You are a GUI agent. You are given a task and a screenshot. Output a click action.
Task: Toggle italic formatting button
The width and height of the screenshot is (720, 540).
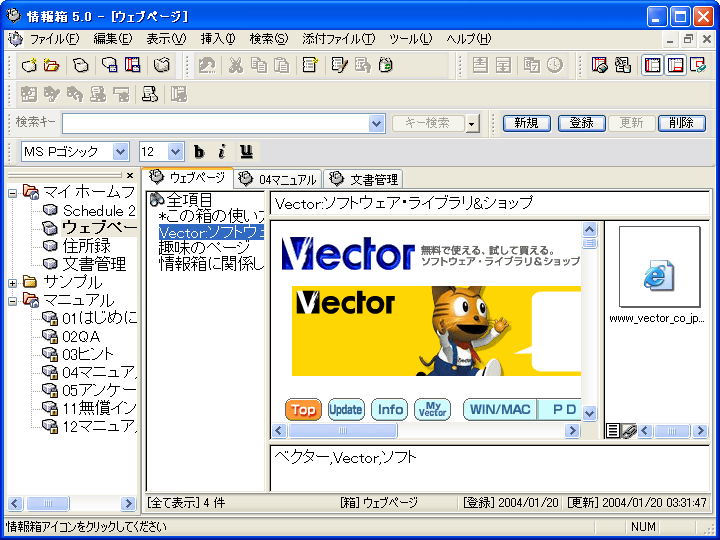tap(222, 152)
